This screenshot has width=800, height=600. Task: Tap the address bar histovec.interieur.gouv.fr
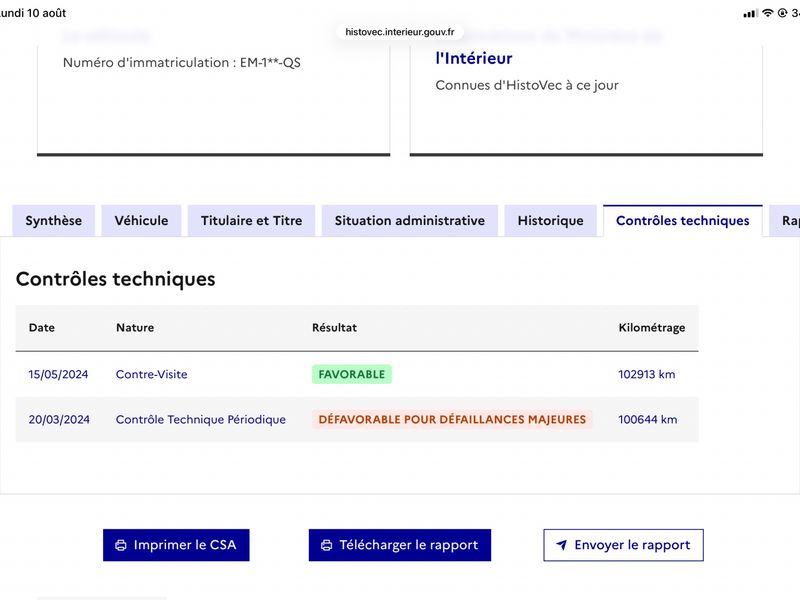399,32
